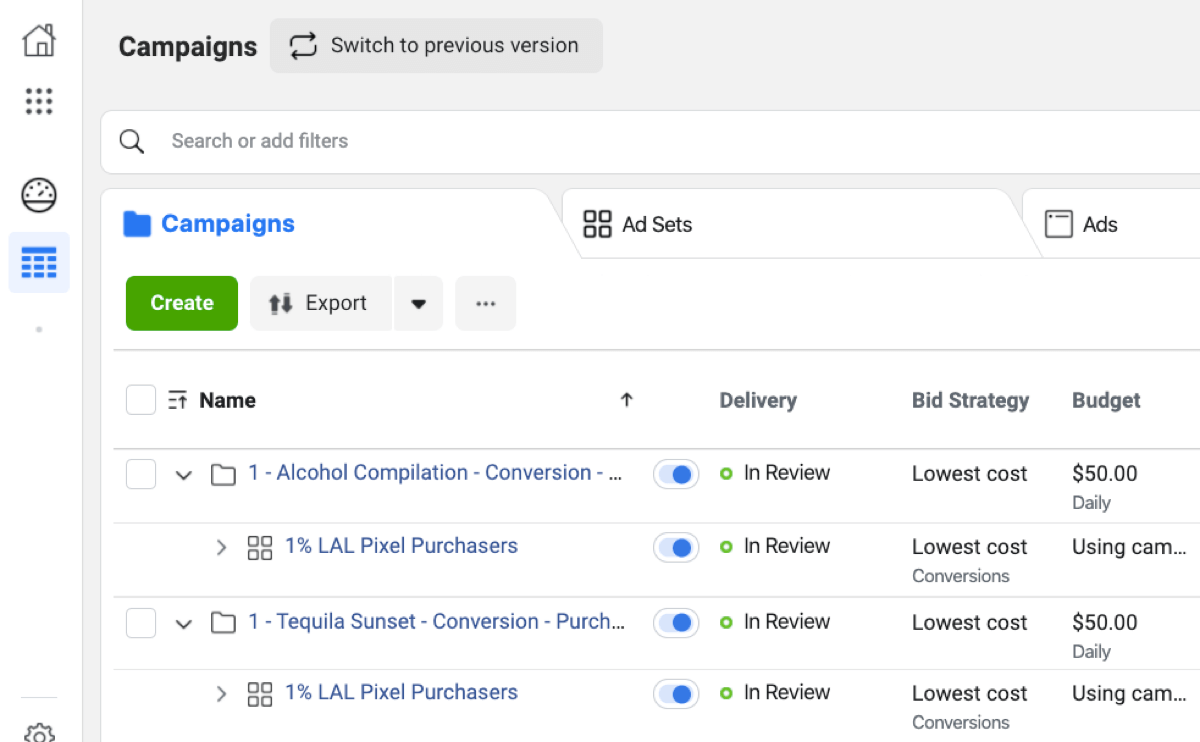Click the search magnifier icon

[132, 141]
